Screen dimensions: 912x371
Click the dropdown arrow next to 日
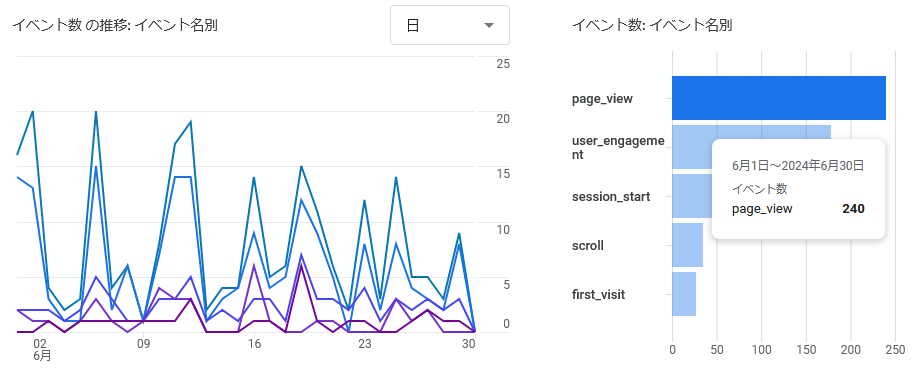point(489,26)
